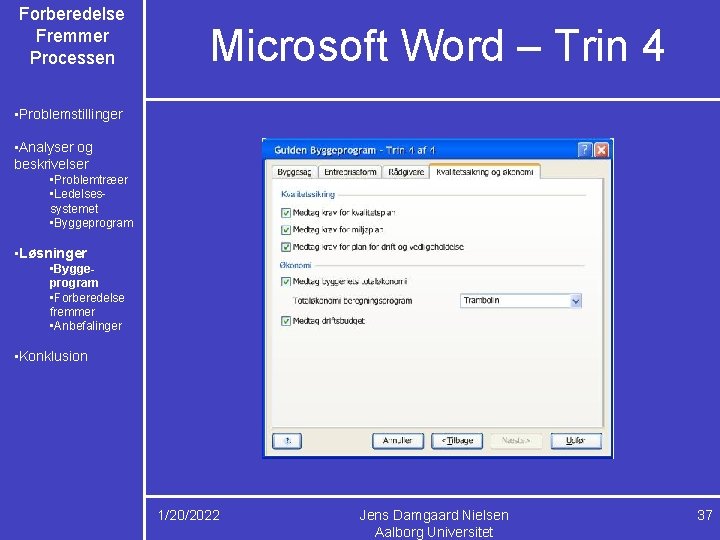Click Jens Damgaard Nielsen footer text
Viewport: 720px width, 540px height.
pyautogui.click(x=434, y=515)
